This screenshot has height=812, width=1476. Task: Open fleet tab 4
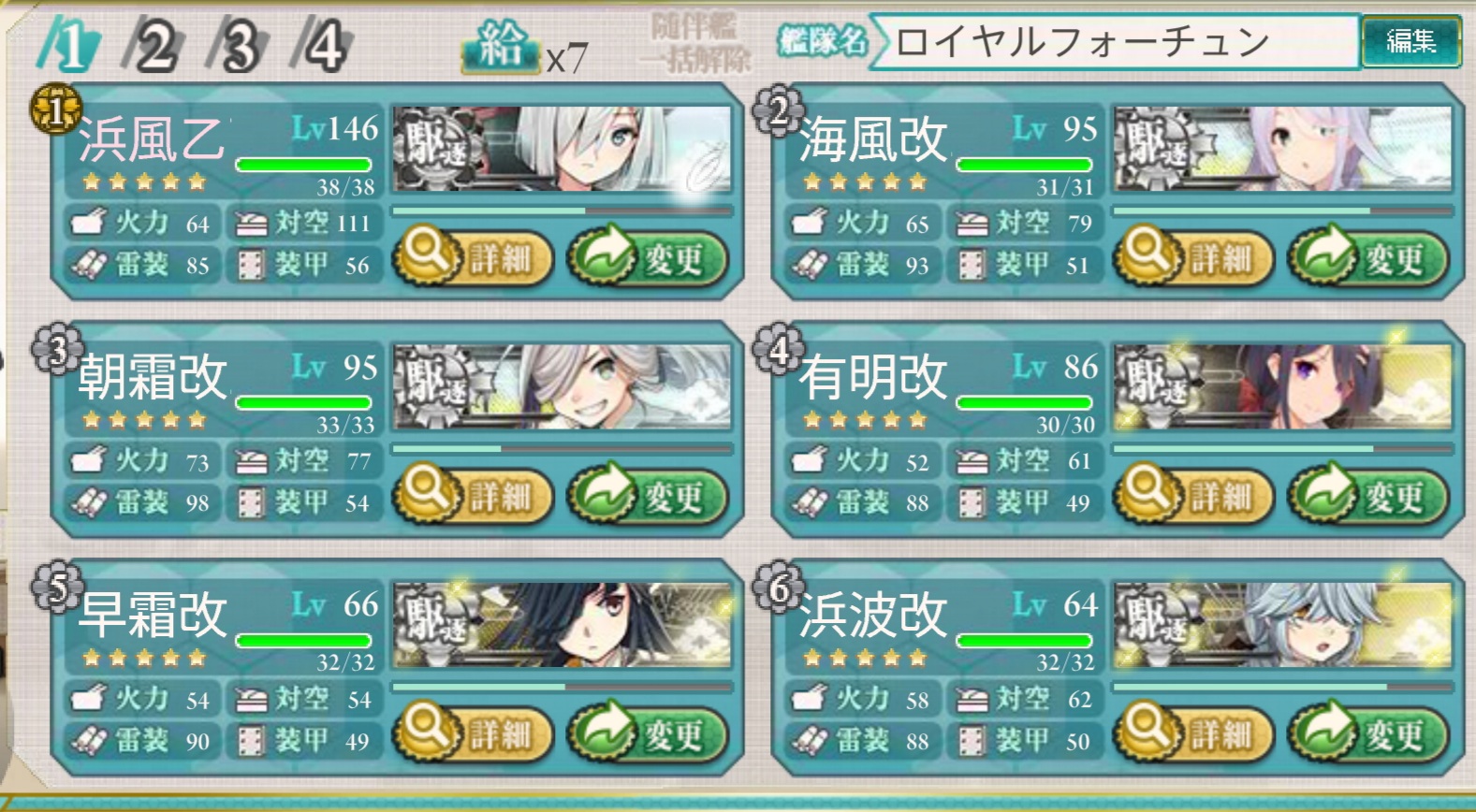[x=322, y=46]
